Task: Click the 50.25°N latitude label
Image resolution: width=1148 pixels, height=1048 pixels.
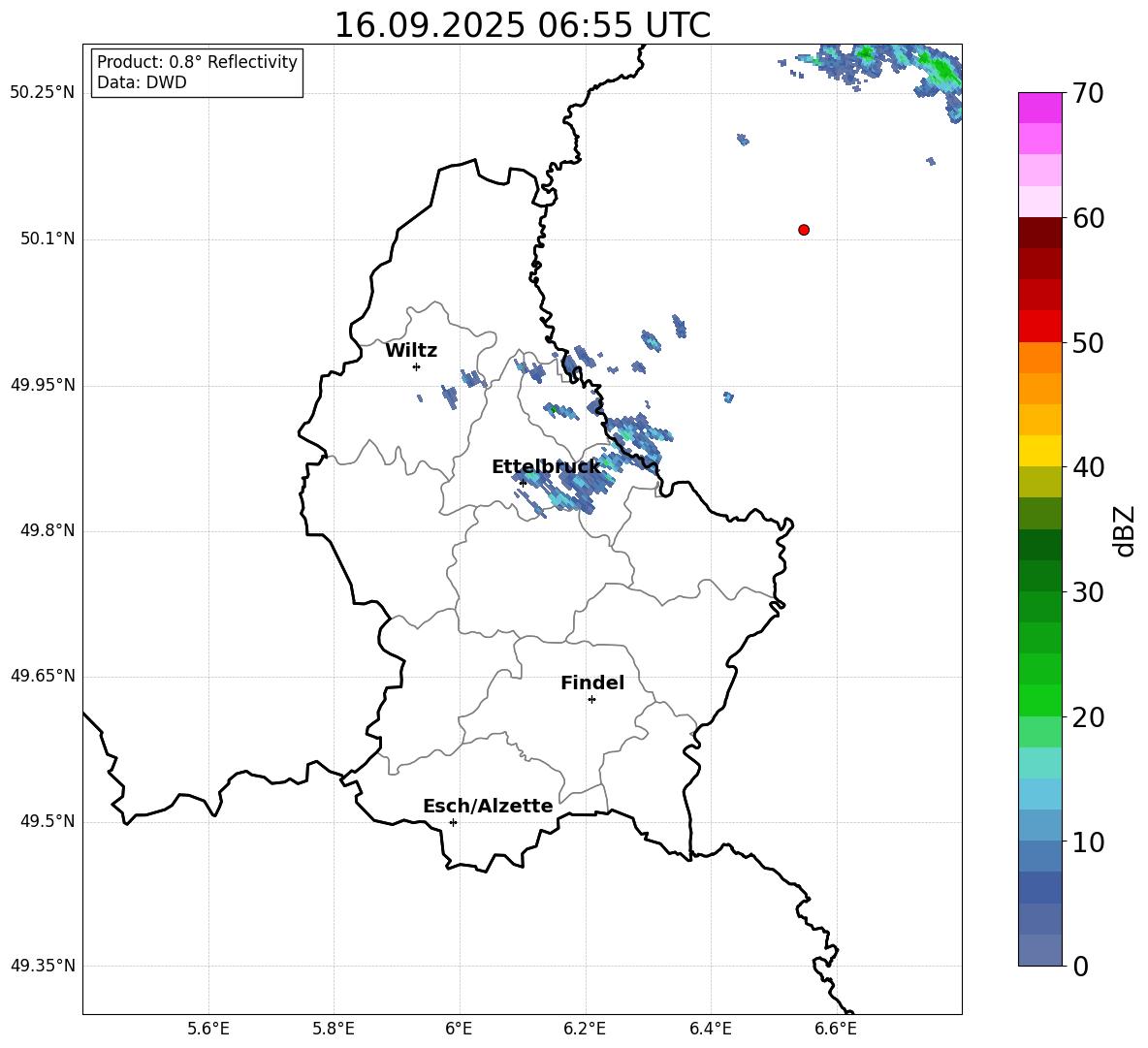Action: (43, 93)
